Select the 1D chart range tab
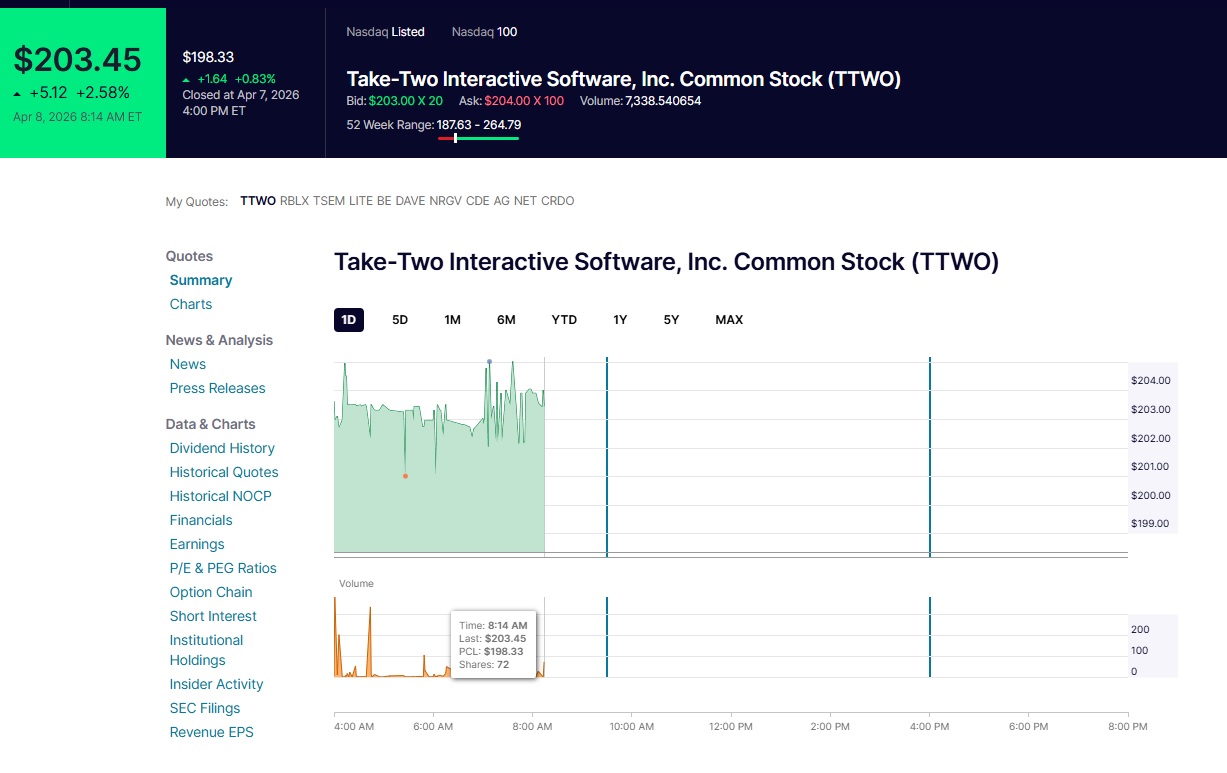 click(x=348, y=320)
